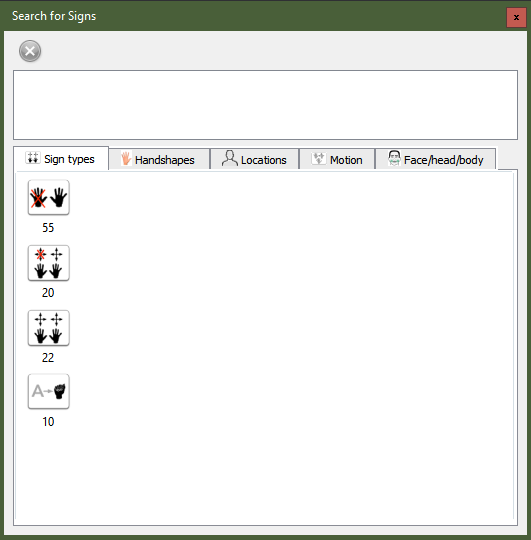Switch to the Handshapes tab
The width and height of the screenshot is (531, 540).
[159, 159]
